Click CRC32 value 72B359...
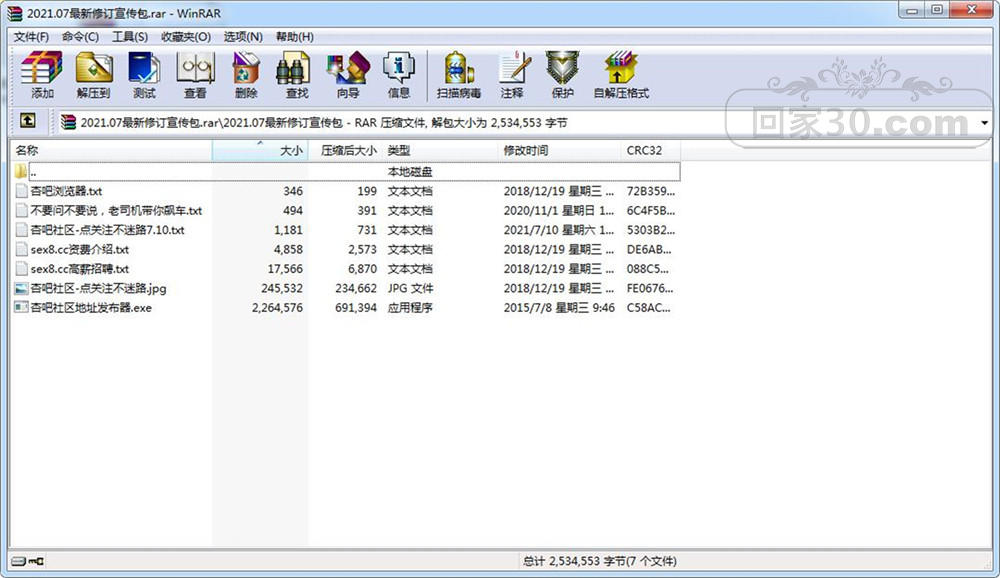1000x578 pixels. (x=651, y=191)
